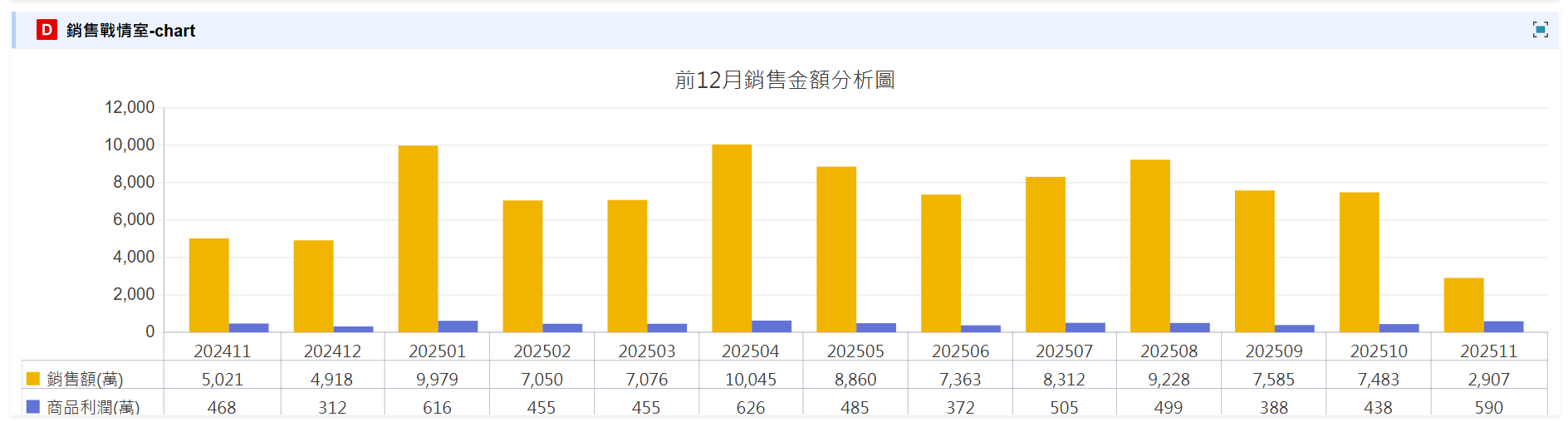
Task: Click the 銷售戰情室-chart panel title
Action: pyautogui.click(x=130, y=31)
